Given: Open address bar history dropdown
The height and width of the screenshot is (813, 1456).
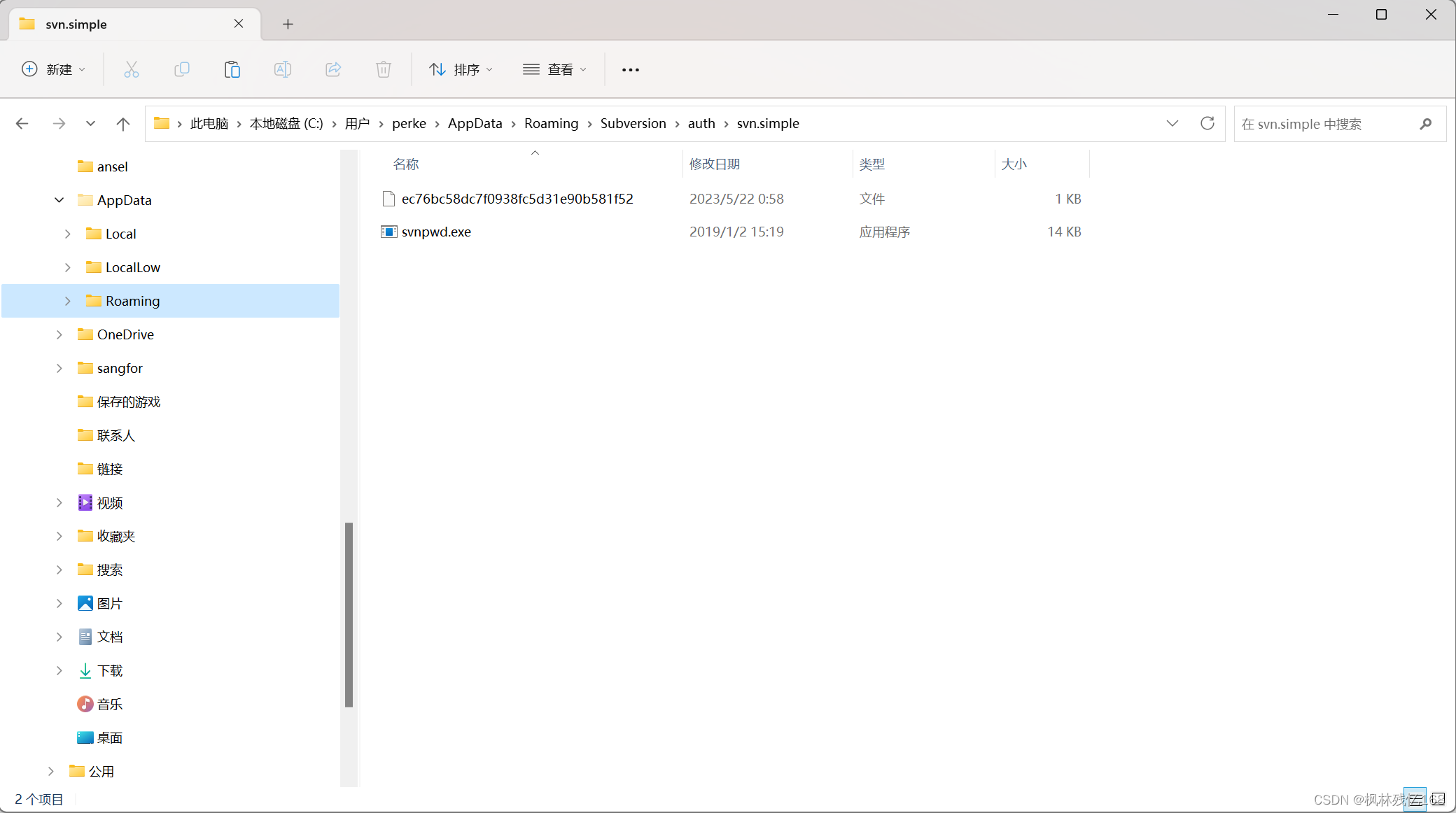Looking at the screenshot, I should [x=1172, y=123].
